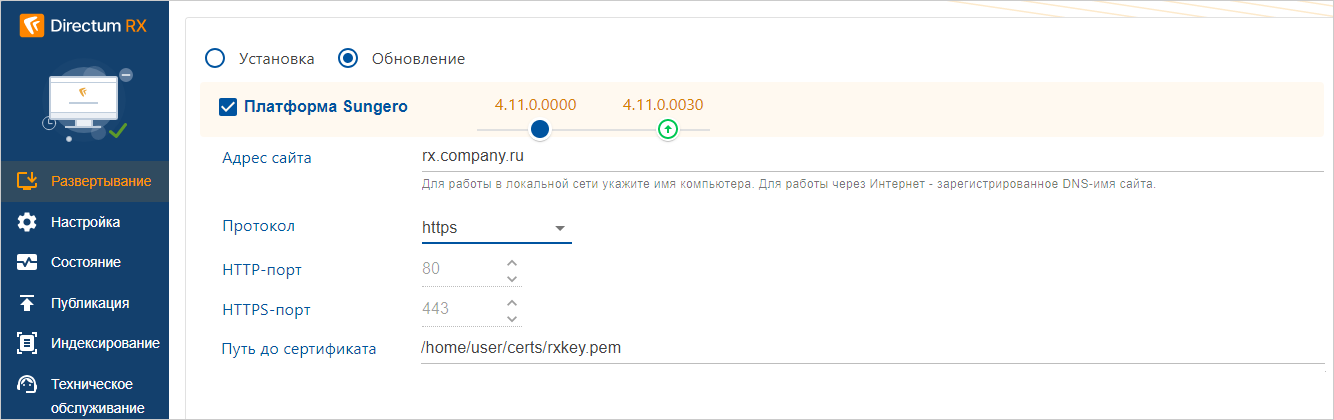Decrease the HTTPS-порт value with down arrow
Viewport: 1334px width, 420px height.
click(x=512, y=318)
